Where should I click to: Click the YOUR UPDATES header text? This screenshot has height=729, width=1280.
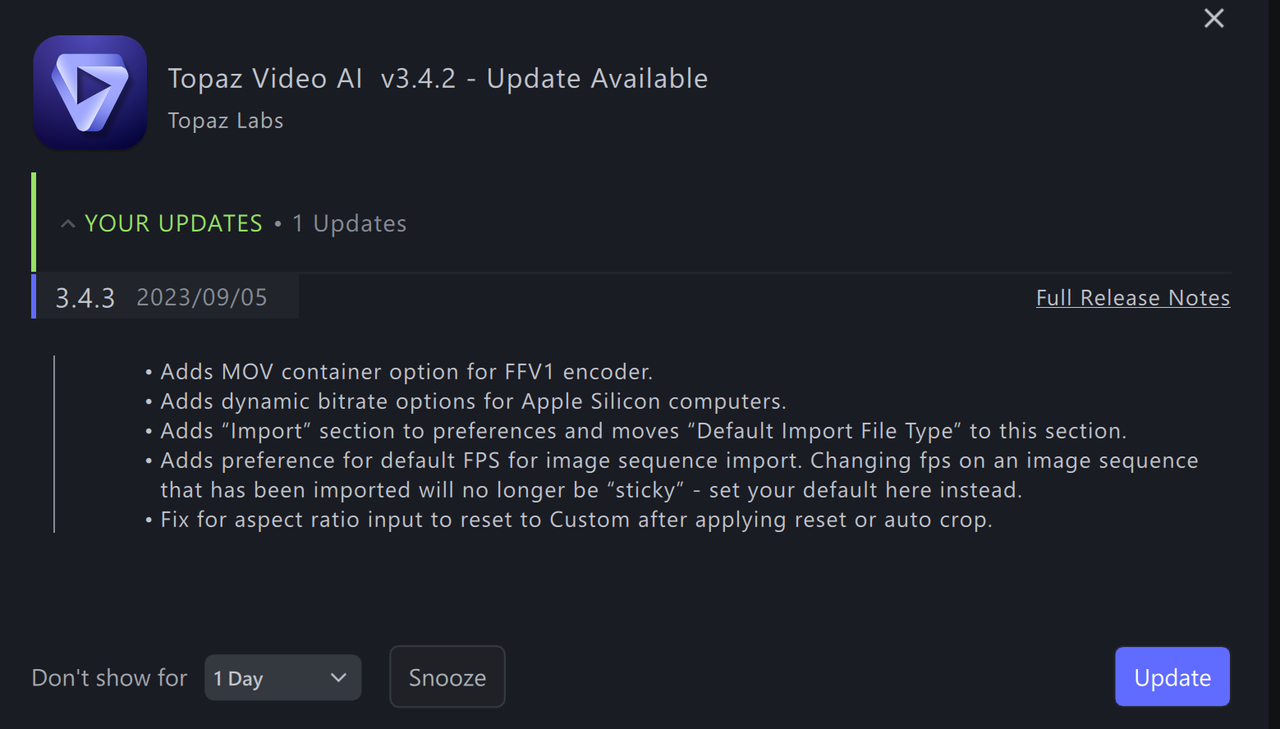tap(173, 223)
